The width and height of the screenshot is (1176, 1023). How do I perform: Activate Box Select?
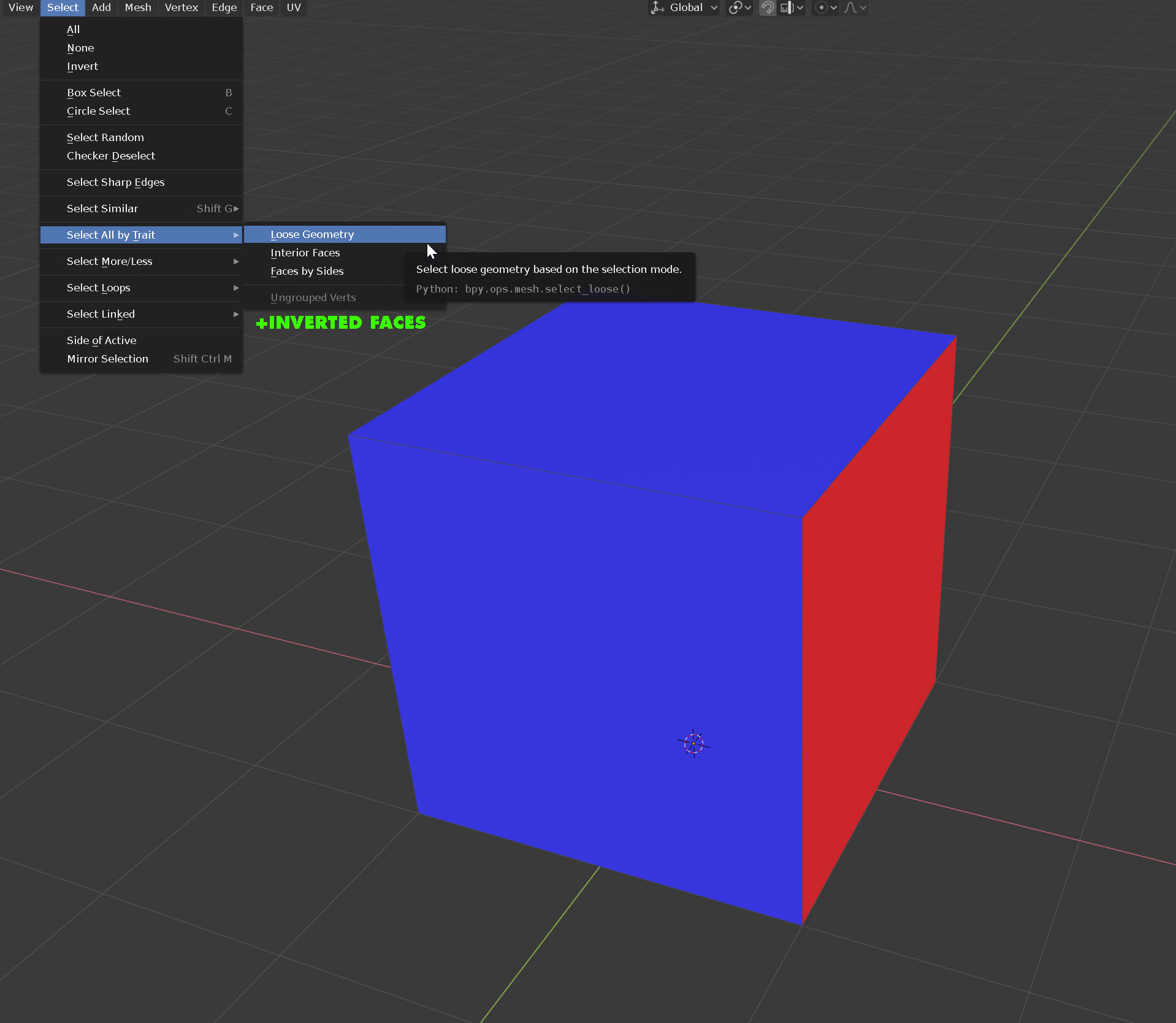click(x=141, y=93)
